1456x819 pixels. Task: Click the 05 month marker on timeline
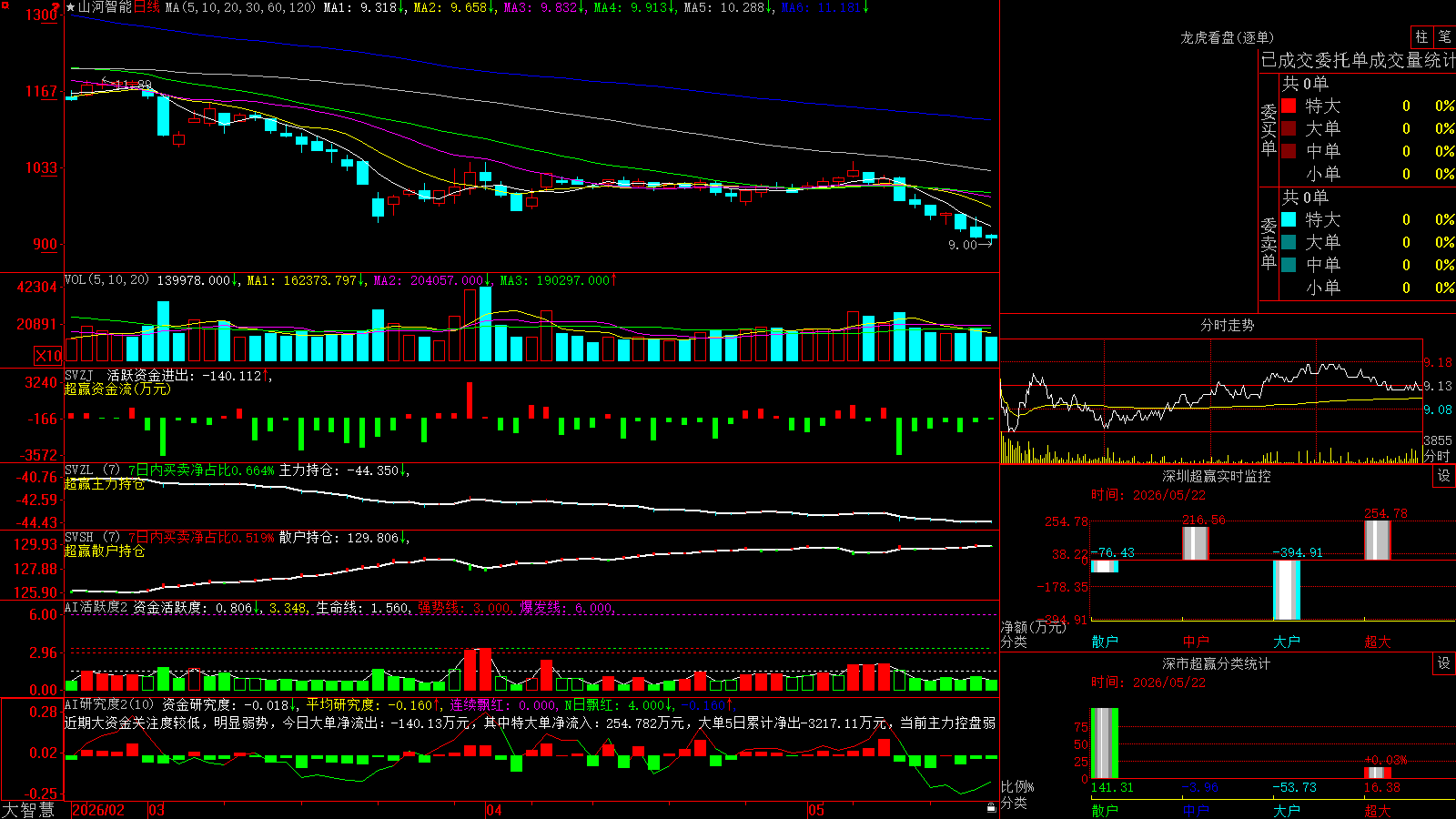coord(816,810)
